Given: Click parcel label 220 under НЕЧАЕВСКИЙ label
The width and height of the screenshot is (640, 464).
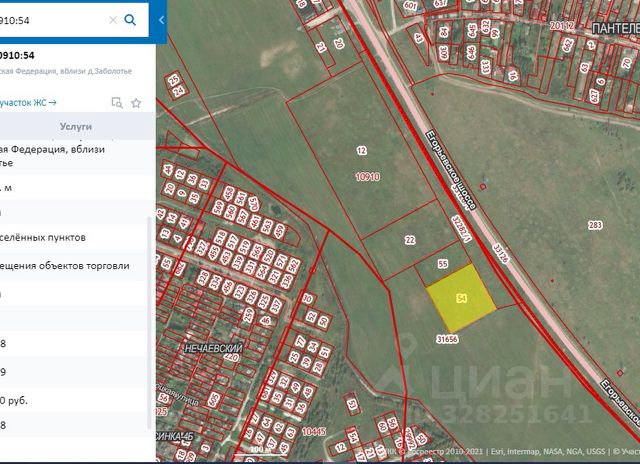Looking at the screenshot, I should (x=231, y=357).
